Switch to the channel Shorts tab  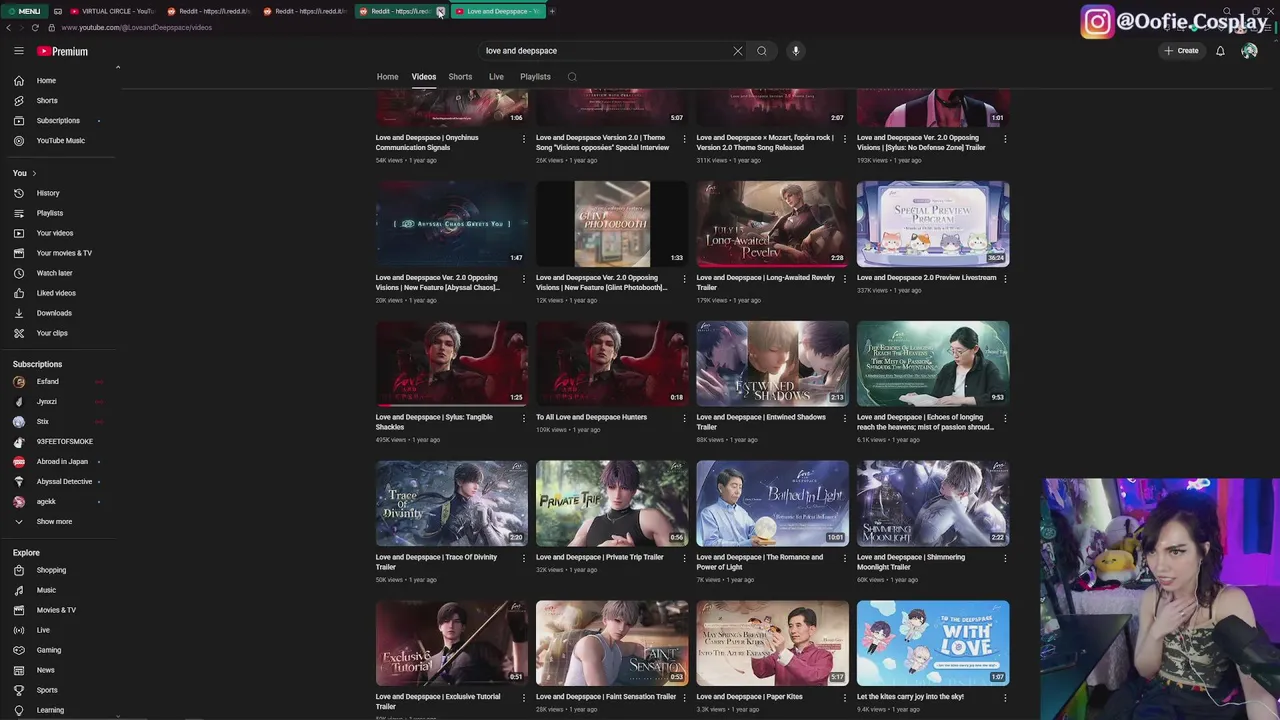(x=460, y=77)
